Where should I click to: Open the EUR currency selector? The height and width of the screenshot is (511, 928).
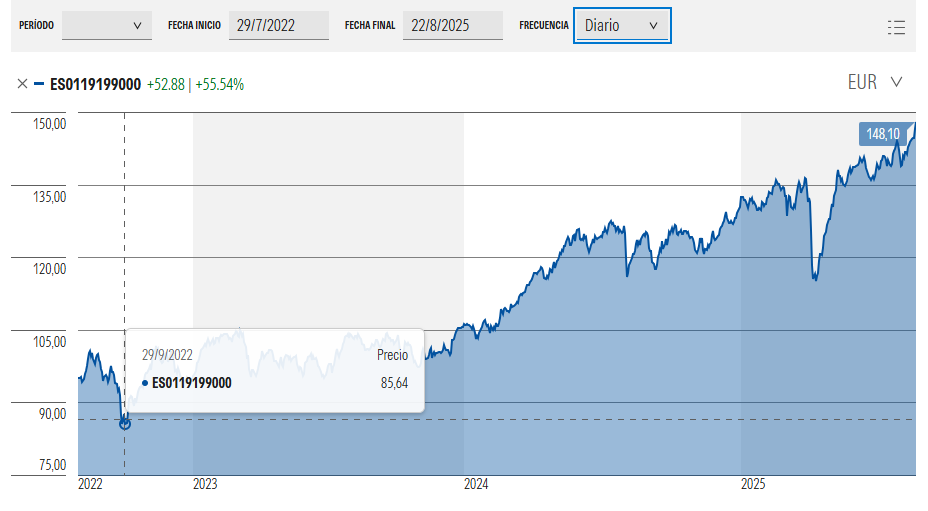tap(875, 82)
